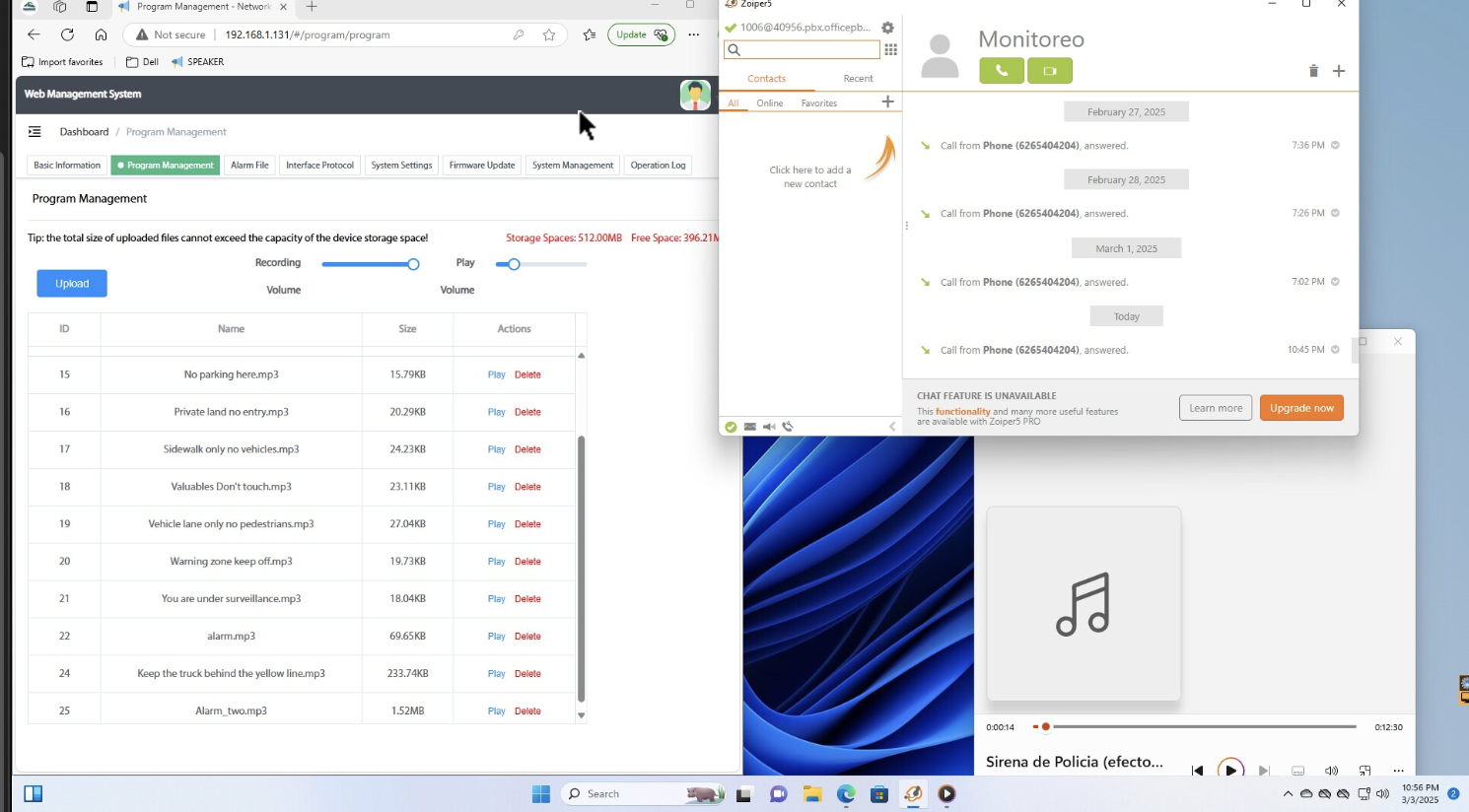Delete Private land no entry.mp3

point(527,412)
